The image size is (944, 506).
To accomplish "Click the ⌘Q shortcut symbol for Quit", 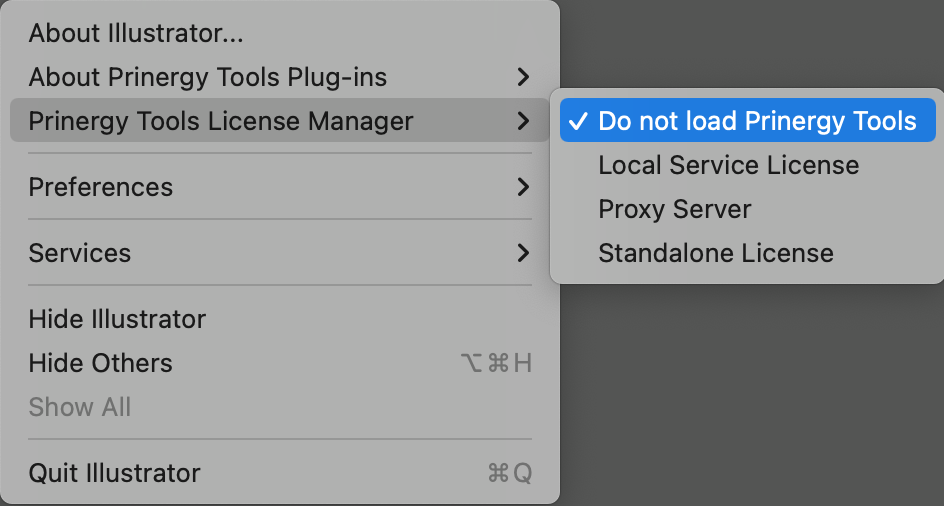I will coord(509,473).
